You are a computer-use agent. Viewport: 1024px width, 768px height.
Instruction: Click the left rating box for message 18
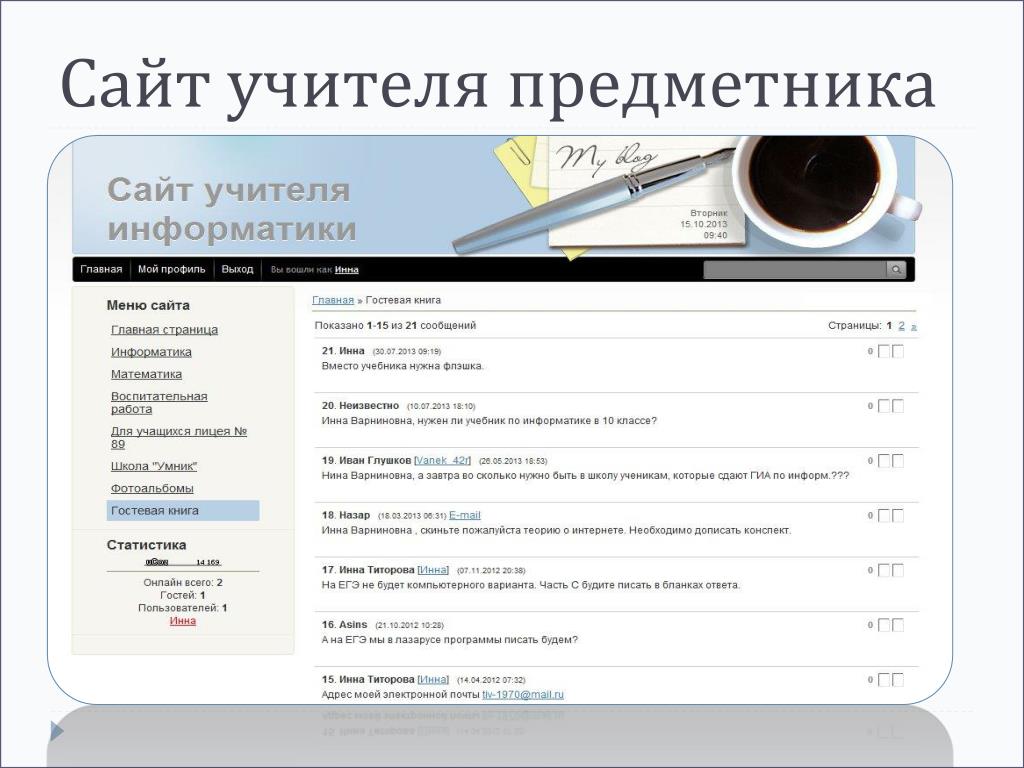coord(884,516)
